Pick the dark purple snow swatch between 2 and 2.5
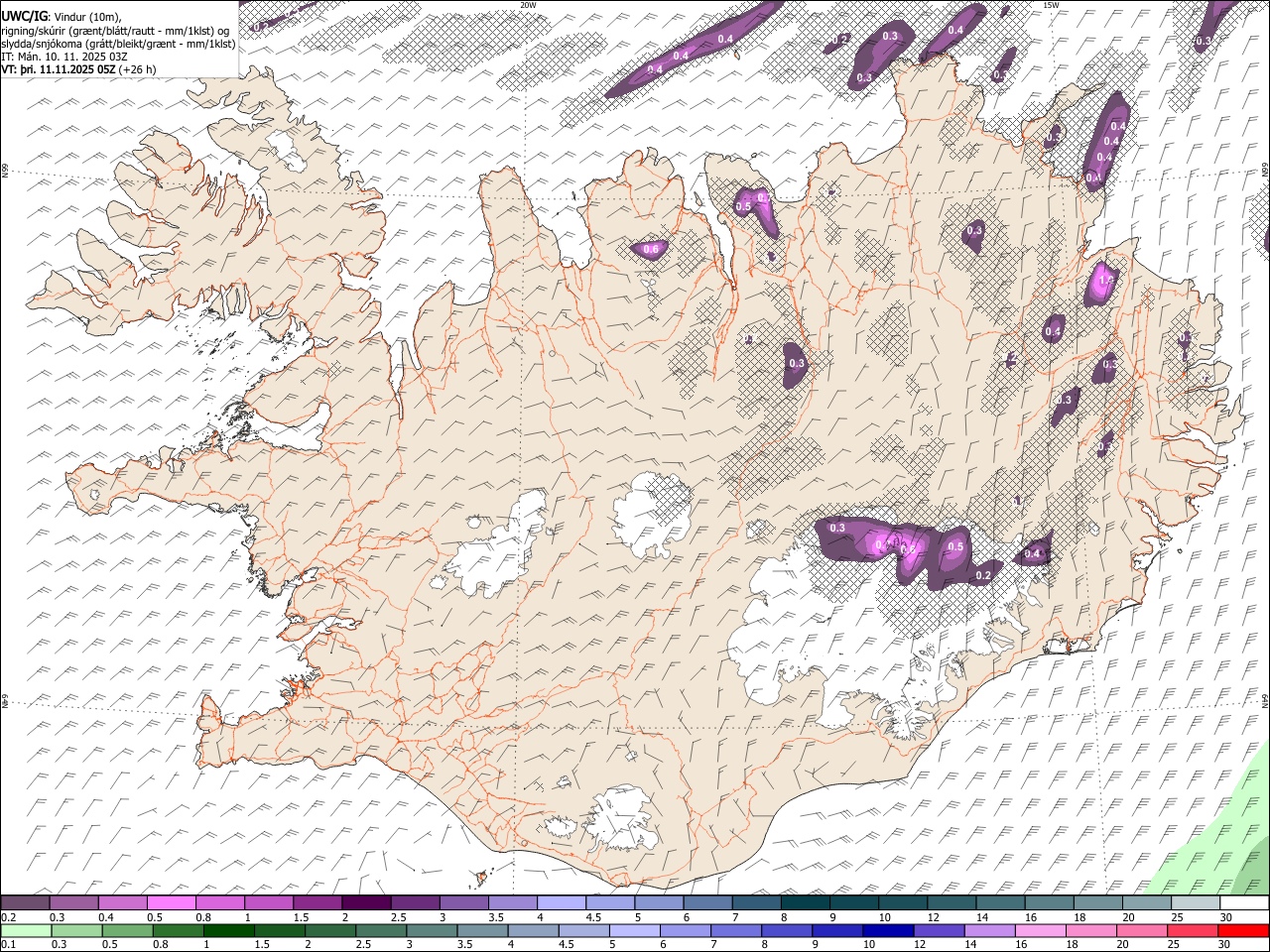Viewport: 1270px width, 952px height. click(x=365, y=902)
